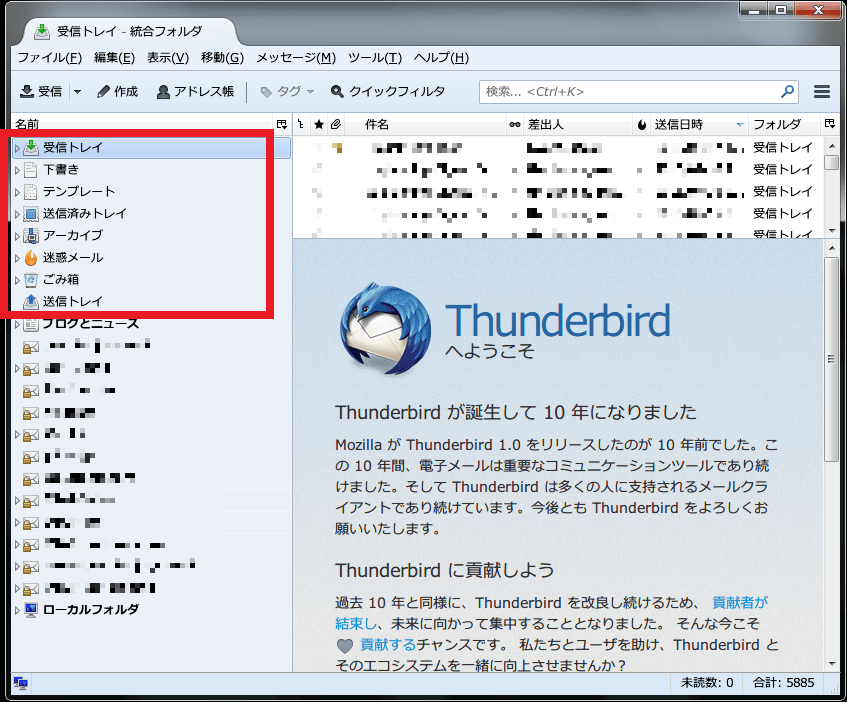Image resolution: width=847 pixels, height=702 pixels.
Task: Select the ごみ箱 trash folder
Action: click(x=61, y=280)
